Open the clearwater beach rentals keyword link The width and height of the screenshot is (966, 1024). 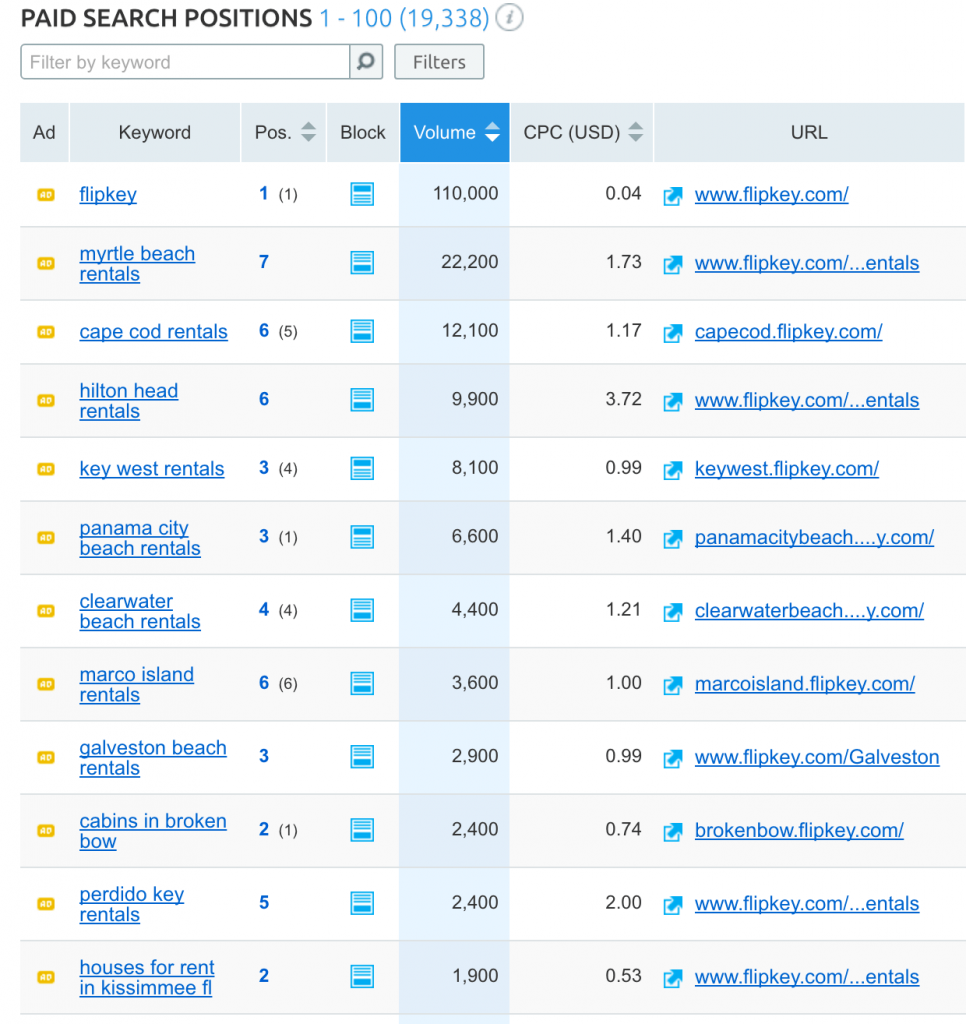click(140, 611)
